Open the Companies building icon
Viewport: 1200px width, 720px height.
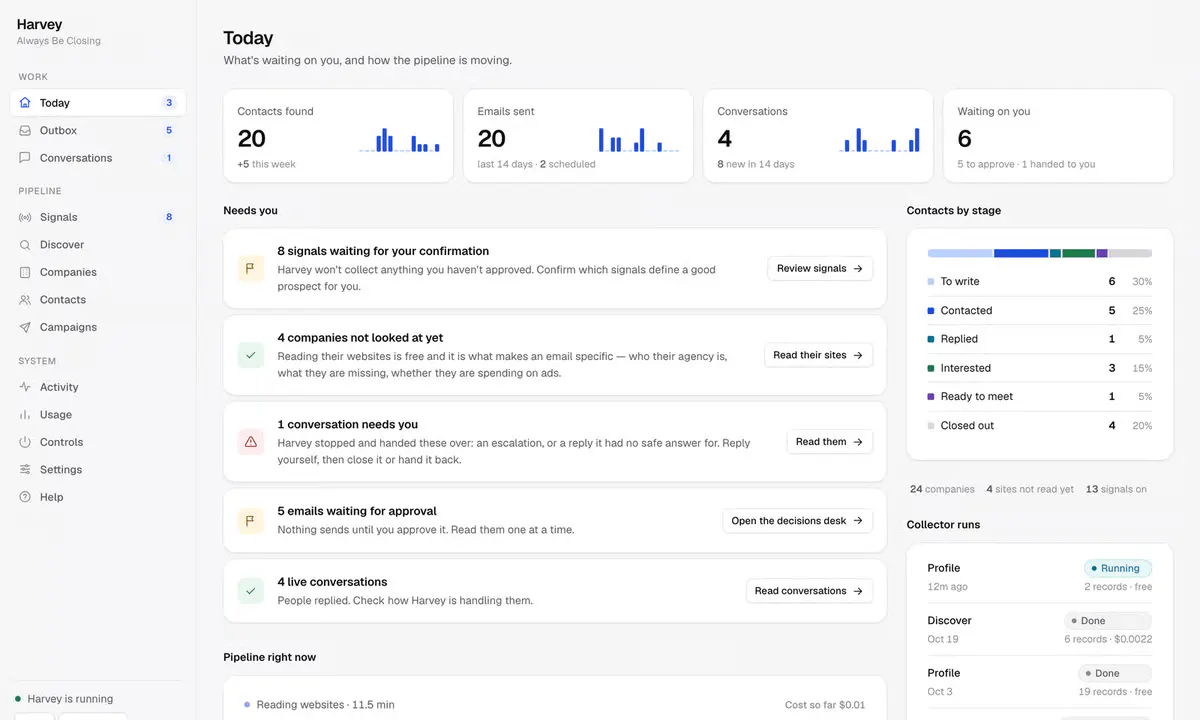(x=25, y=272)
